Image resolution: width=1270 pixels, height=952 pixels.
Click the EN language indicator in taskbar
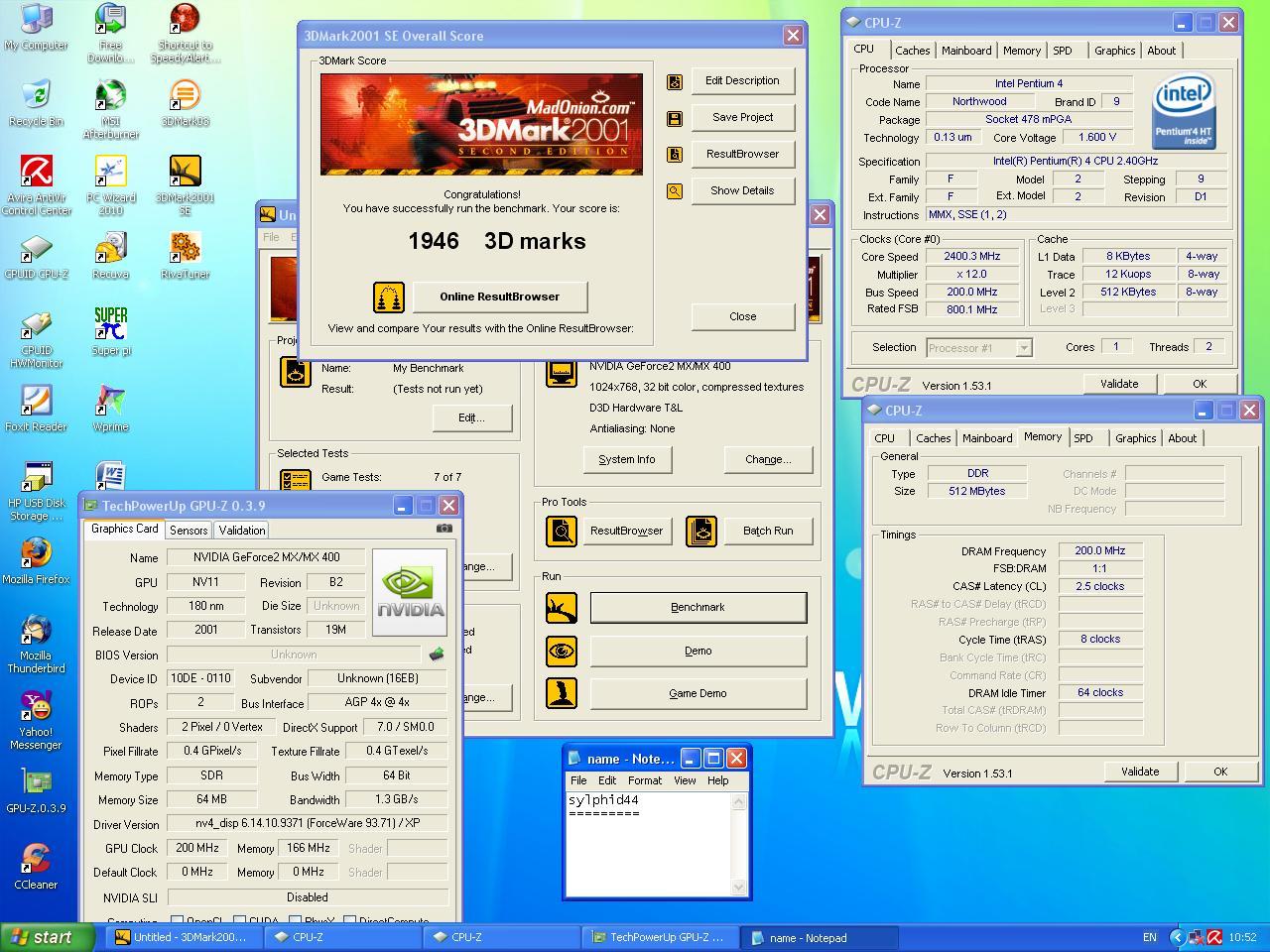pyautogui.click(x=1150, y=938)
